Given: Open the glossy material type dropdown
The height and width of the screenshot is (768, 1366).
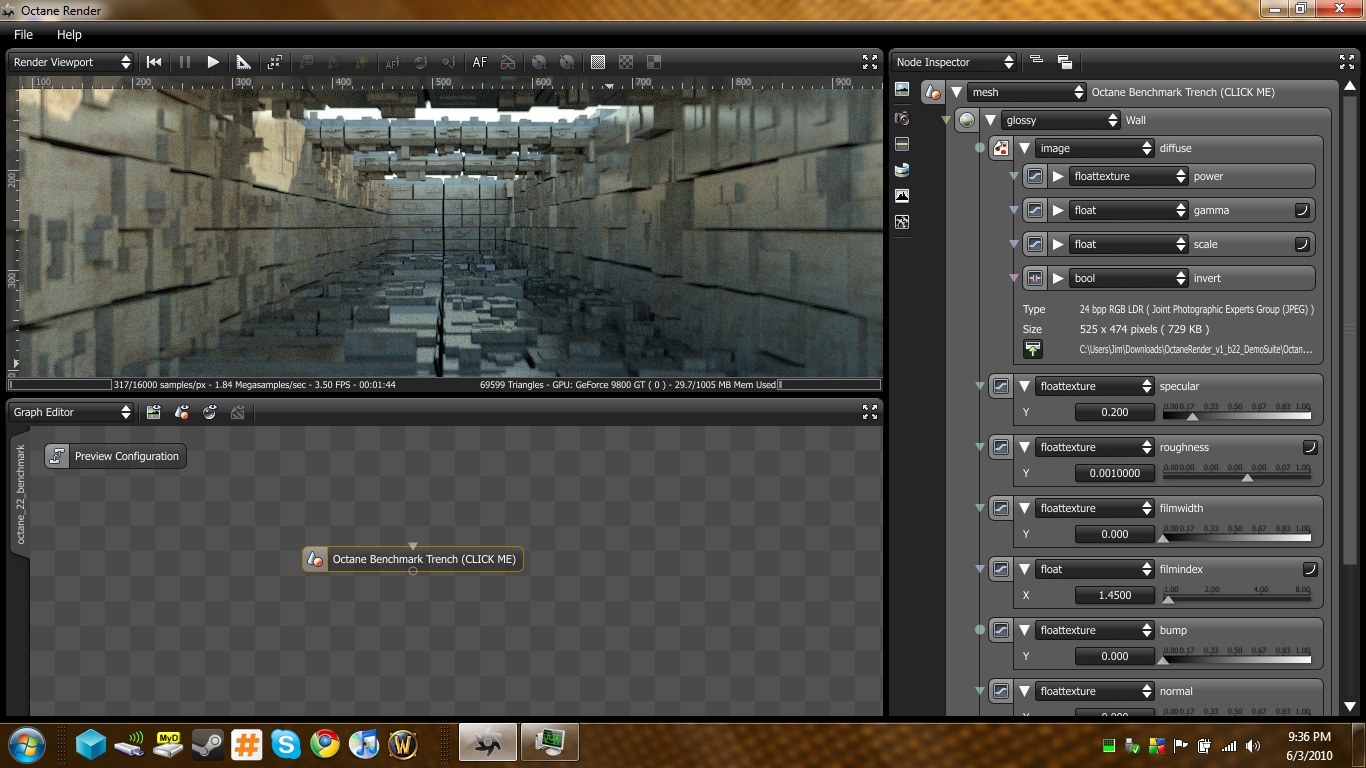Looking at the screenshot, I should (x=1060, y=120).
